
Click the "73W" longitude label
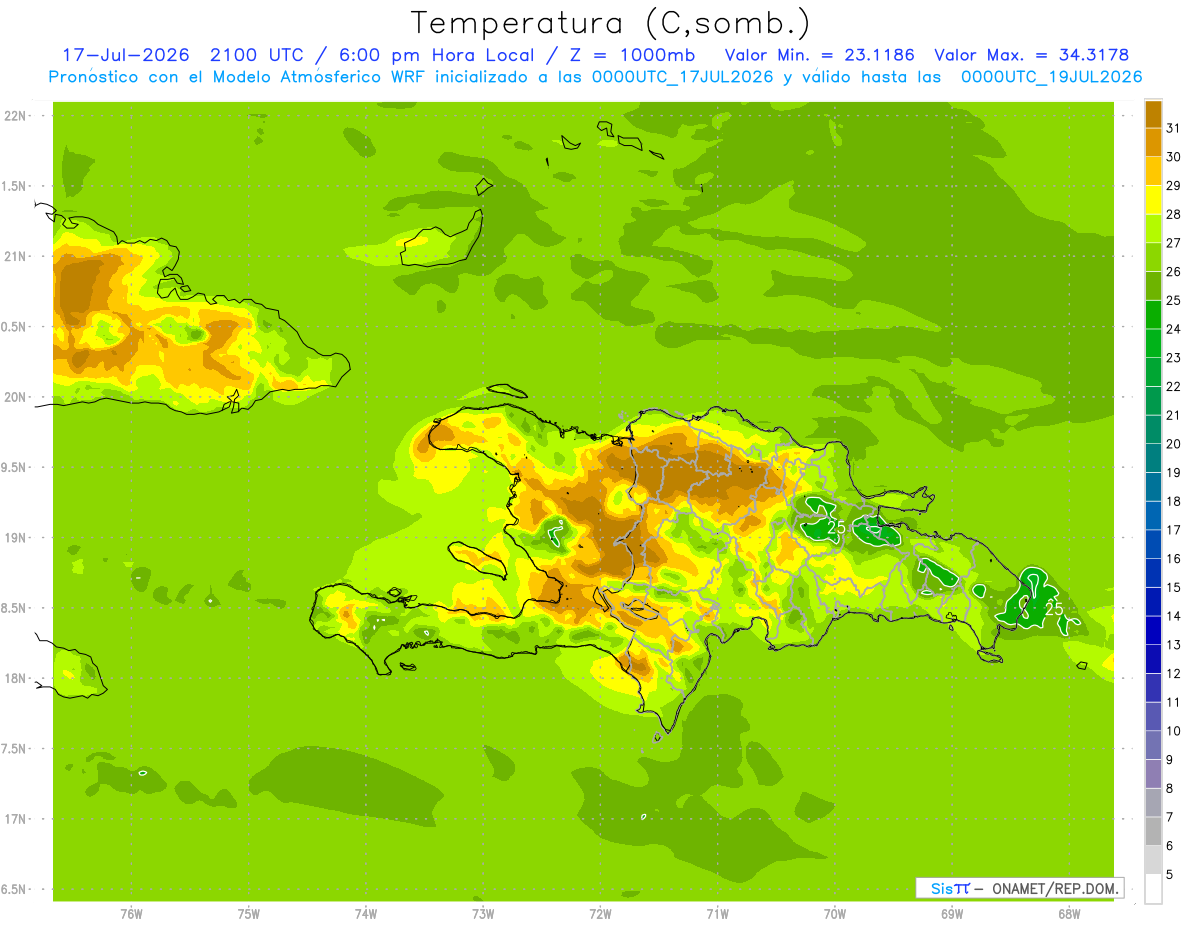[483, 914]
